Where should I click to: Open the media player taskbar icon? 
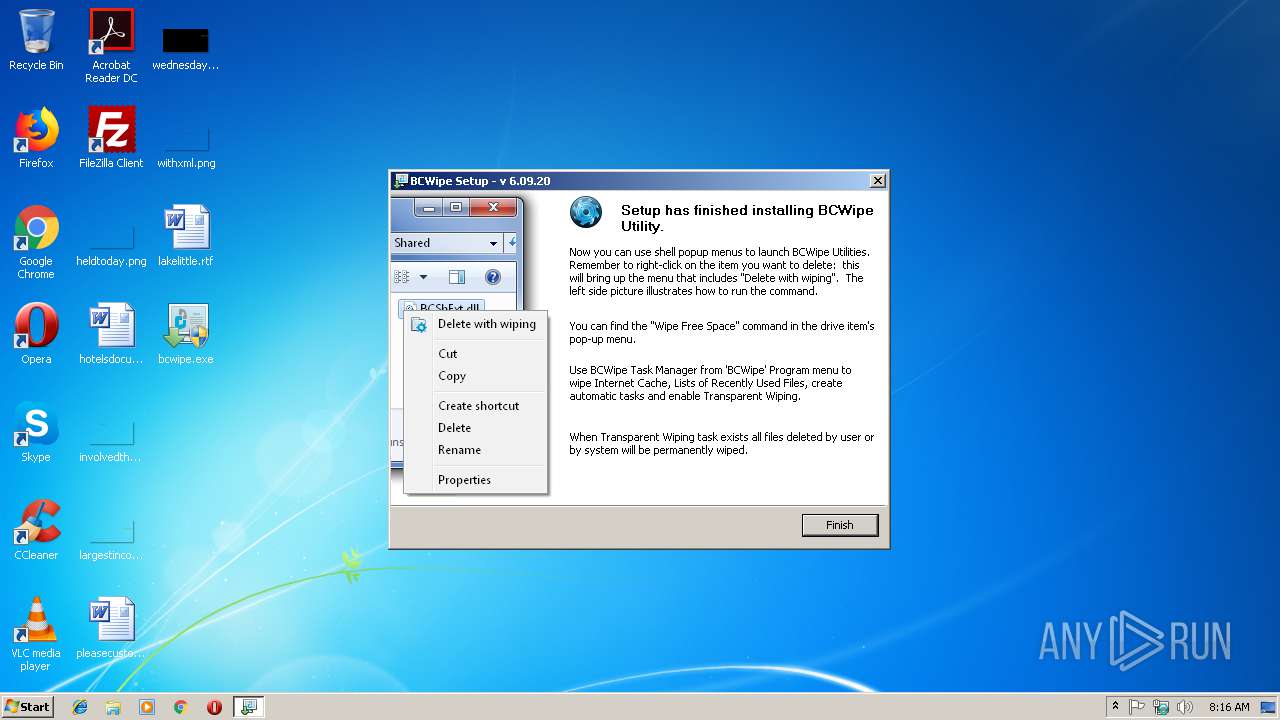tap(147, 706)
